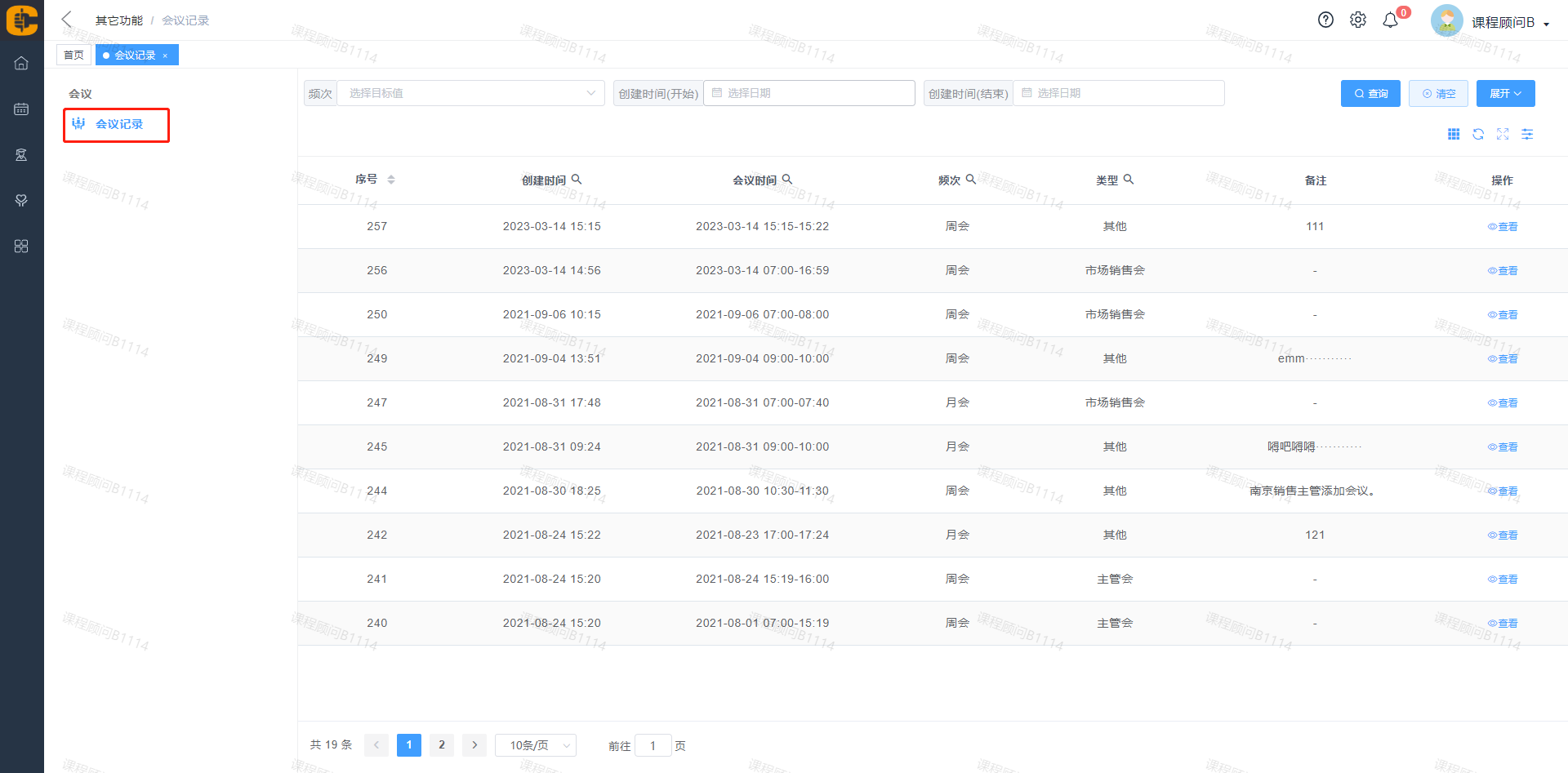
Task: Click the 创建时间(开始) date input field
Action: coord(808,93)
